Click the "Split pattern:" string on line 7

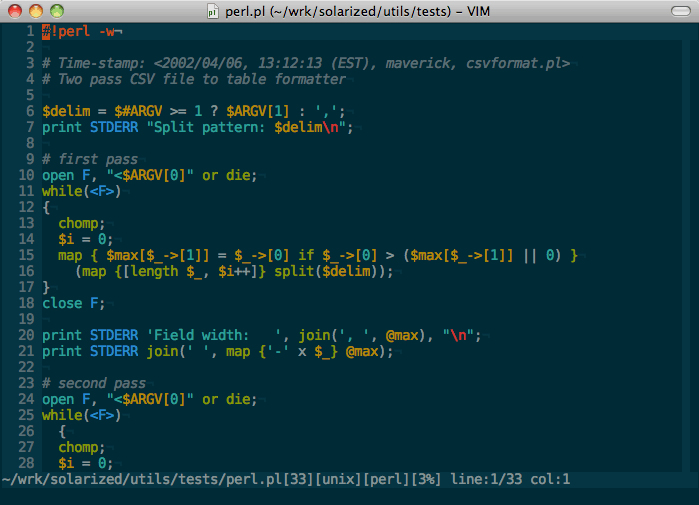[x=208, y=127]
